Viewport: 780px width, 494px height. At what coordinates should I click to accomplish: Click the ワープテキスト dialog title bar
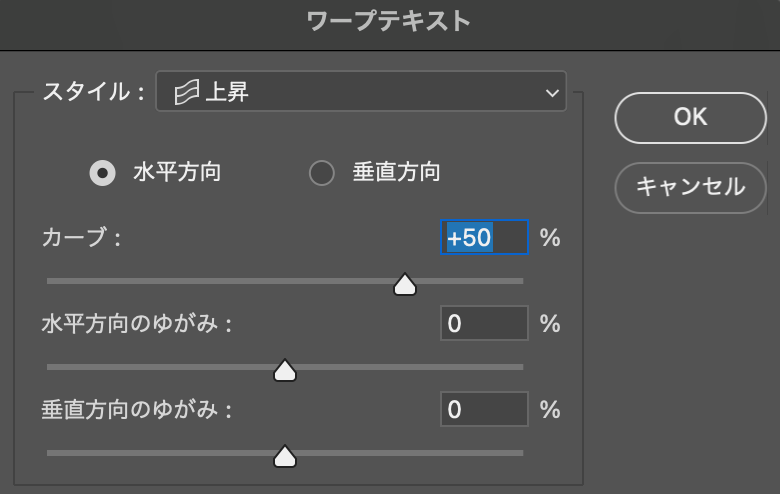point(389,21)
